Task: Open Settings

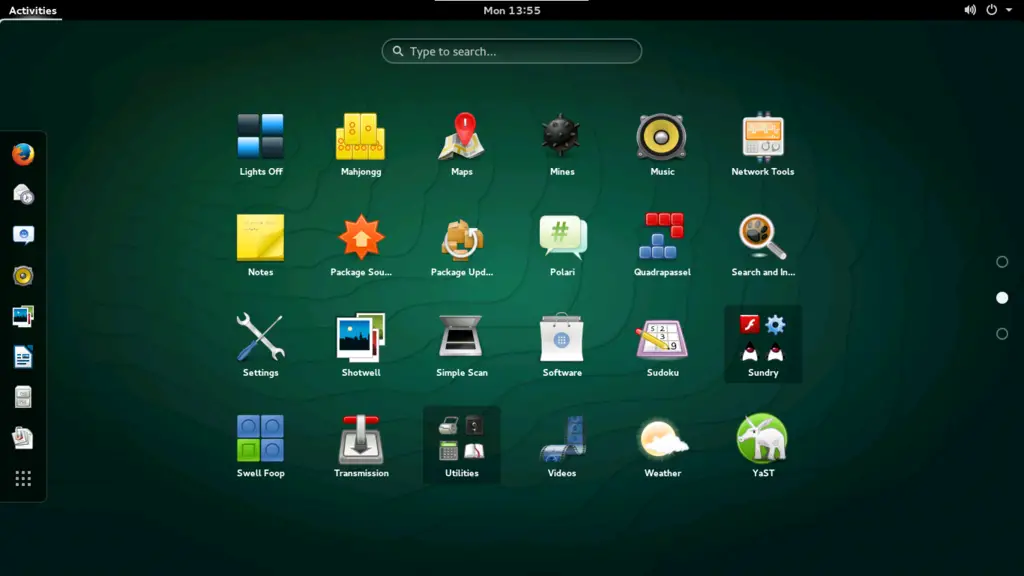Action: (261, 346)
